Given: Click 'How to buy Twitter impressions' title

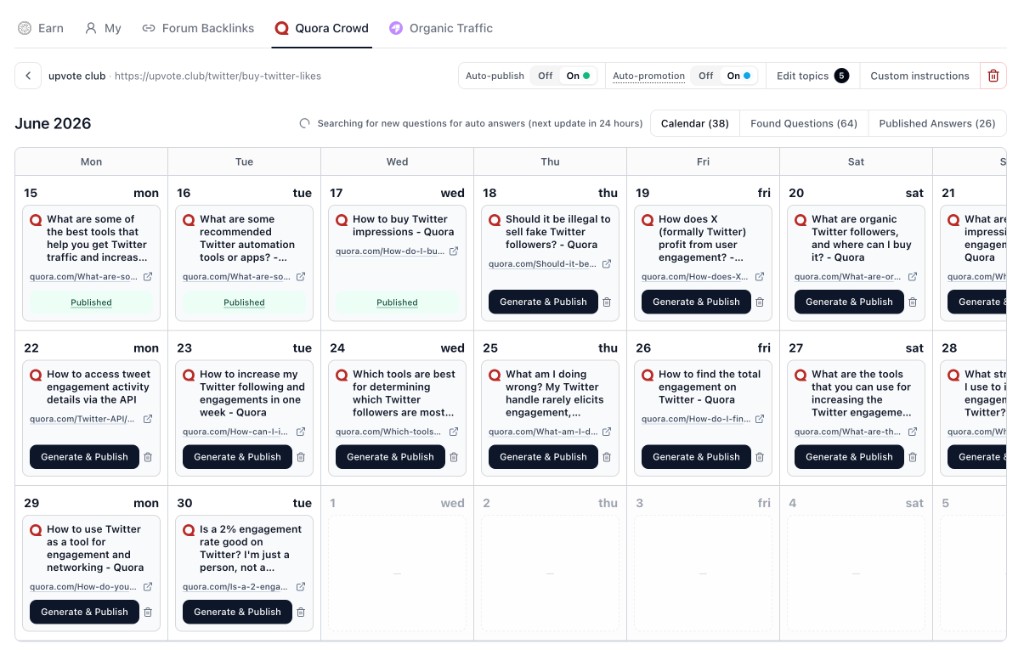Looking at the screenshot, I should tap(403, 225).
